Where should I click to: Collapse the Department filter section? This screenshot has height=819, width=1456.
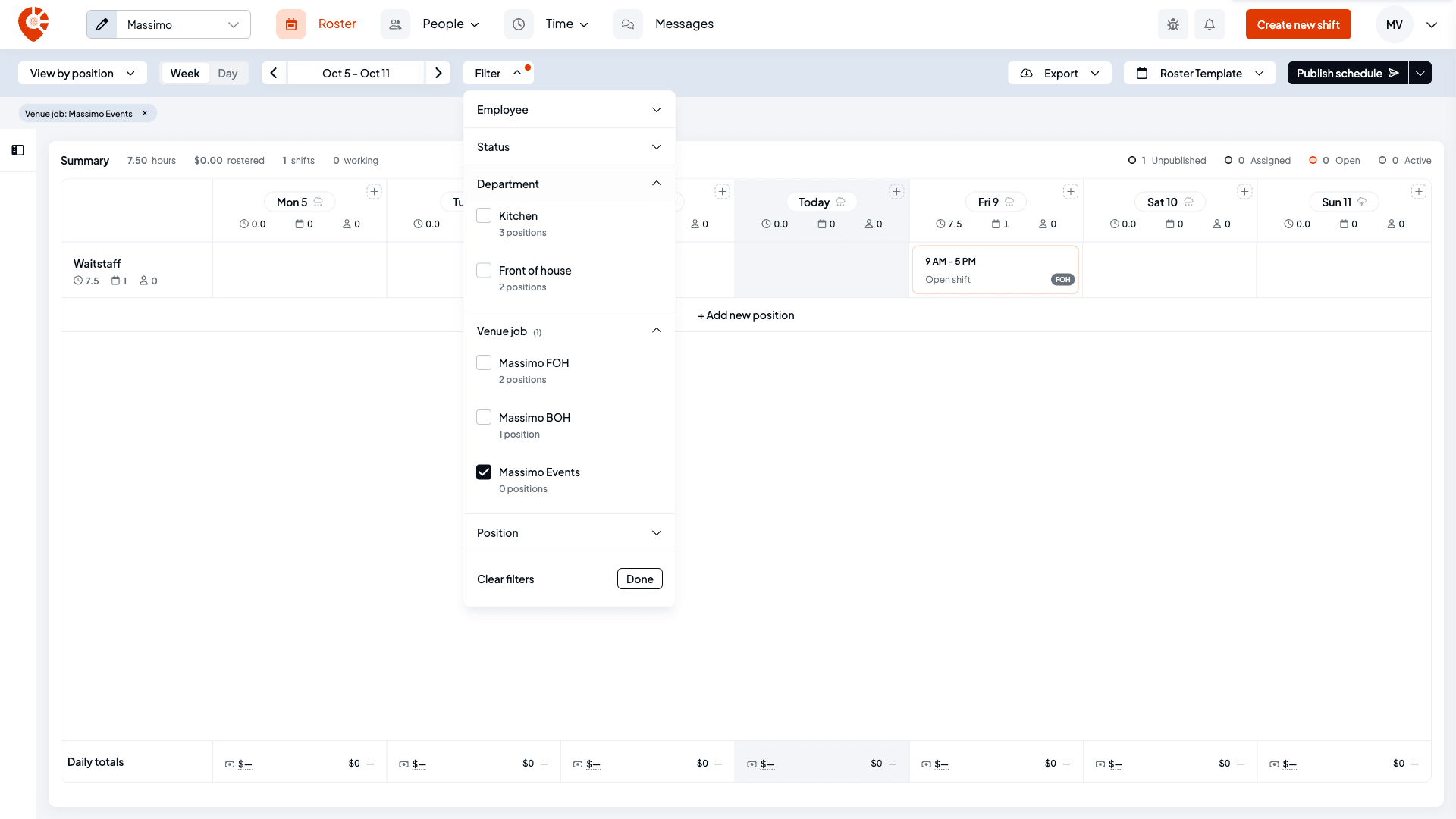click(x=569, y=184)
